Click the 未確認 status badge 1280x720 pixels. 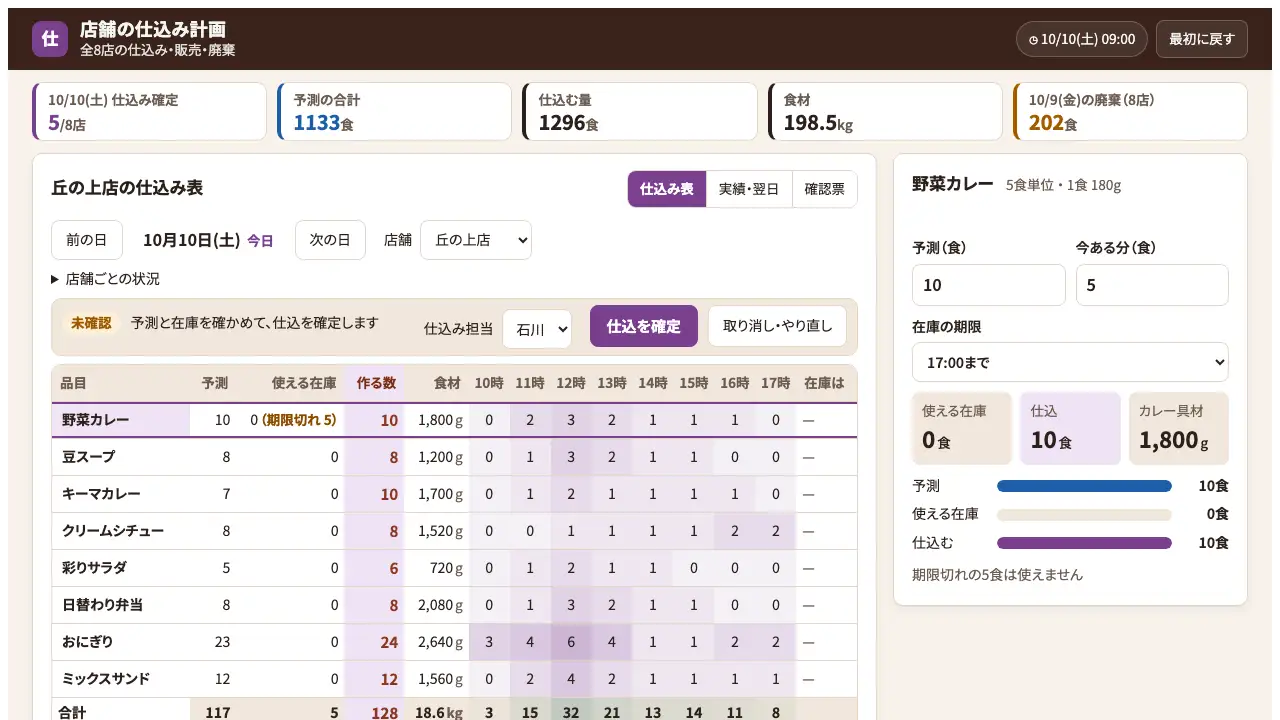(x=91, y=323)
